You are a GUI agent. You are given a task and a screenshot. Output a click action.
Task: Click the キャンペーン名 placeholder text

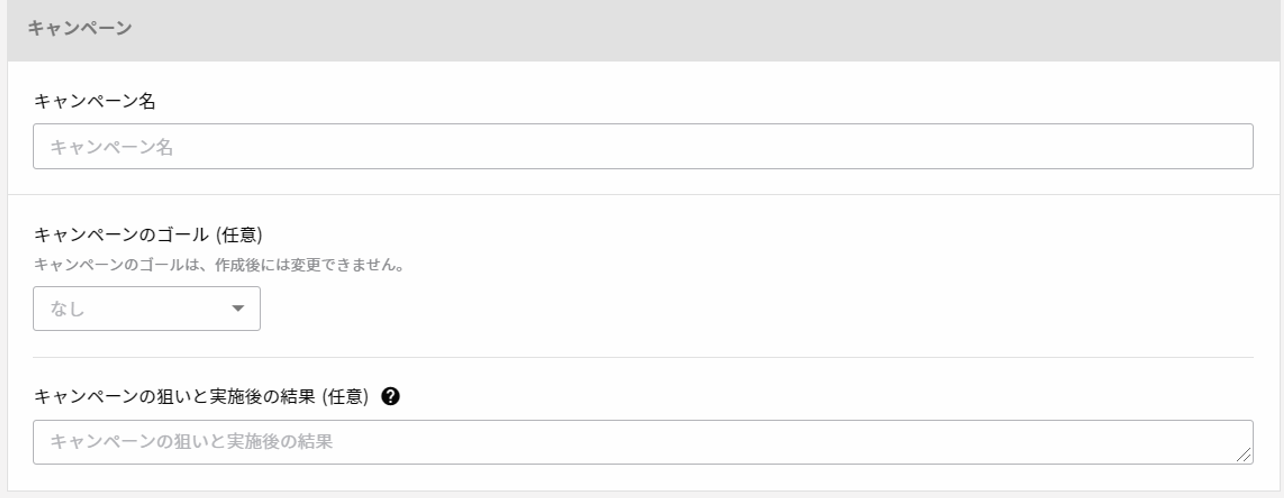point(112,148)
